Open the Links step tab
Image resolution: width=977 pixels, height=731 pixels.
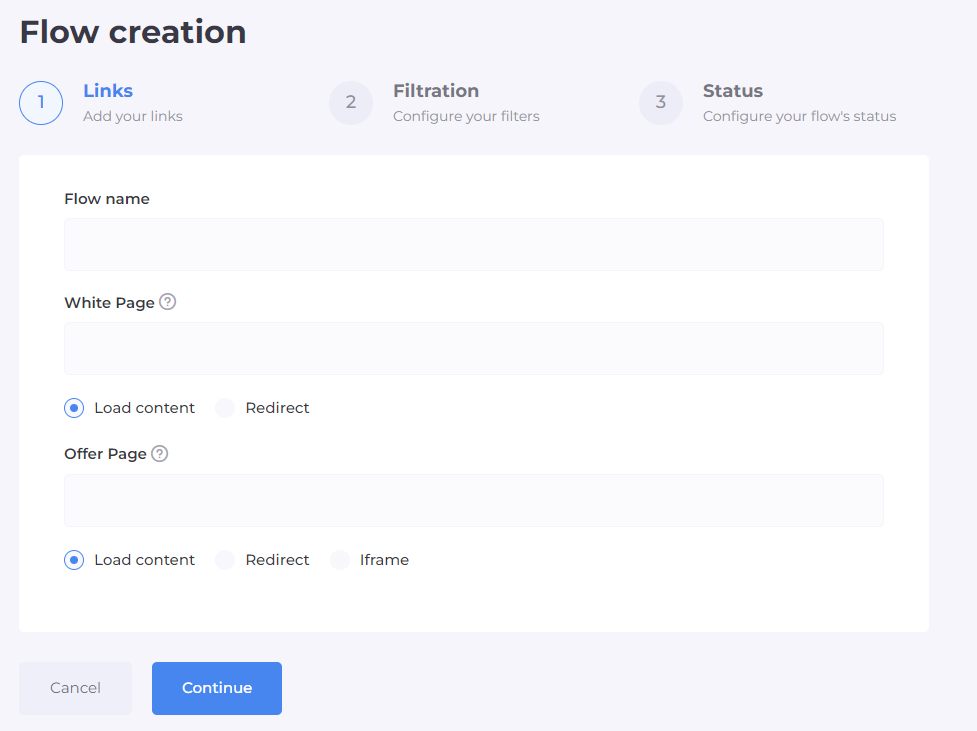coord(108,91)
